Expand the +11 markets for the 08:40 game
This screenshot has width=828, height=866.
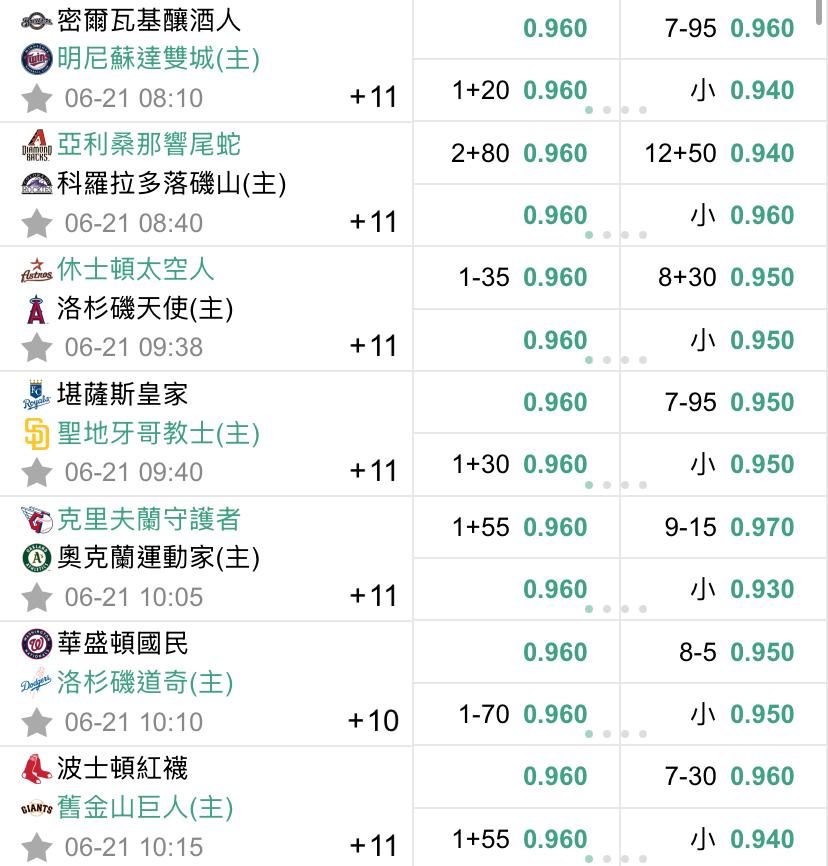373,222
